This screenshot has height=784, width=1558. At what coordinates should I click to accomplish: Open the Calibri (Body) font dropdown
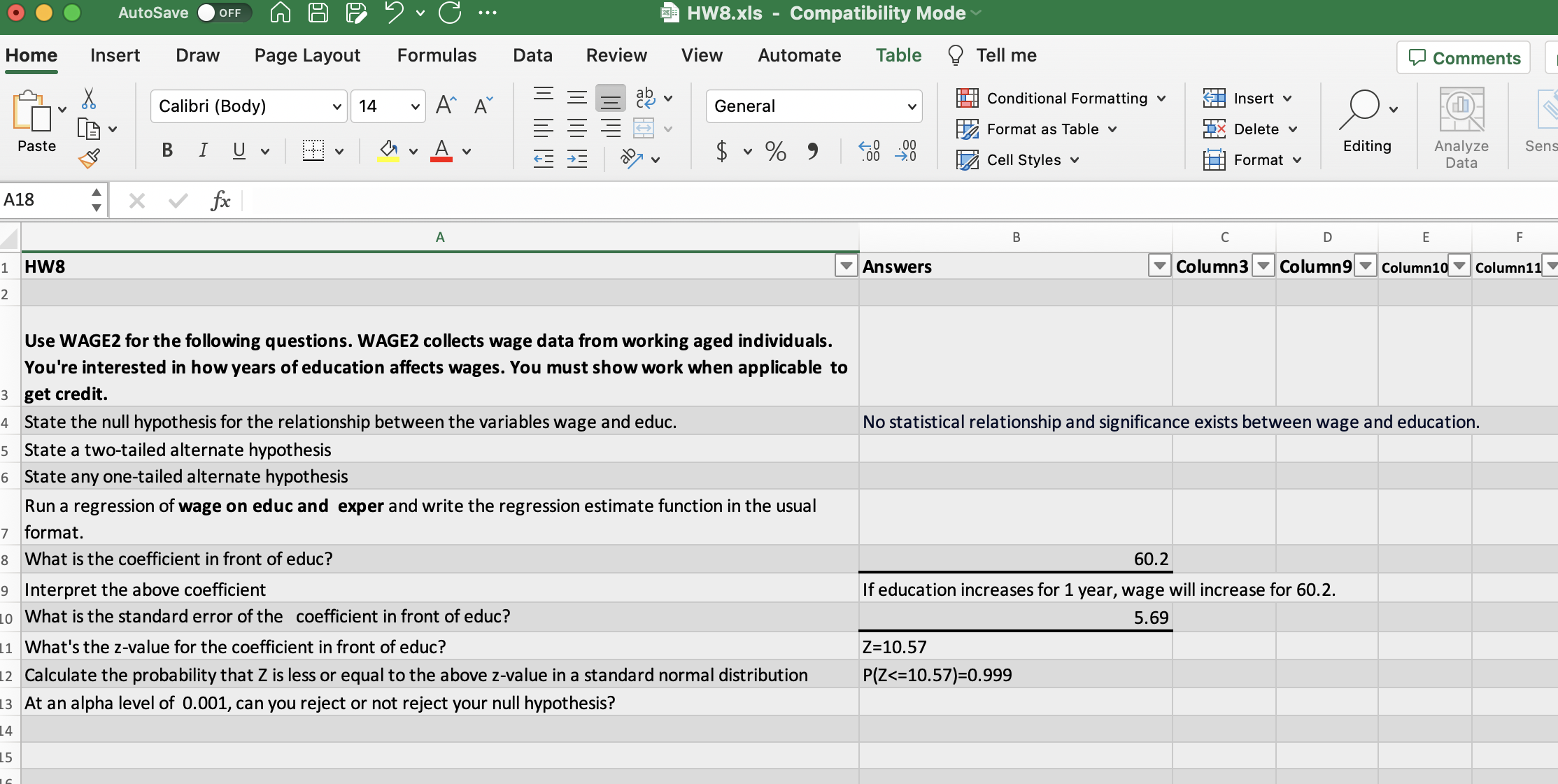337,106
